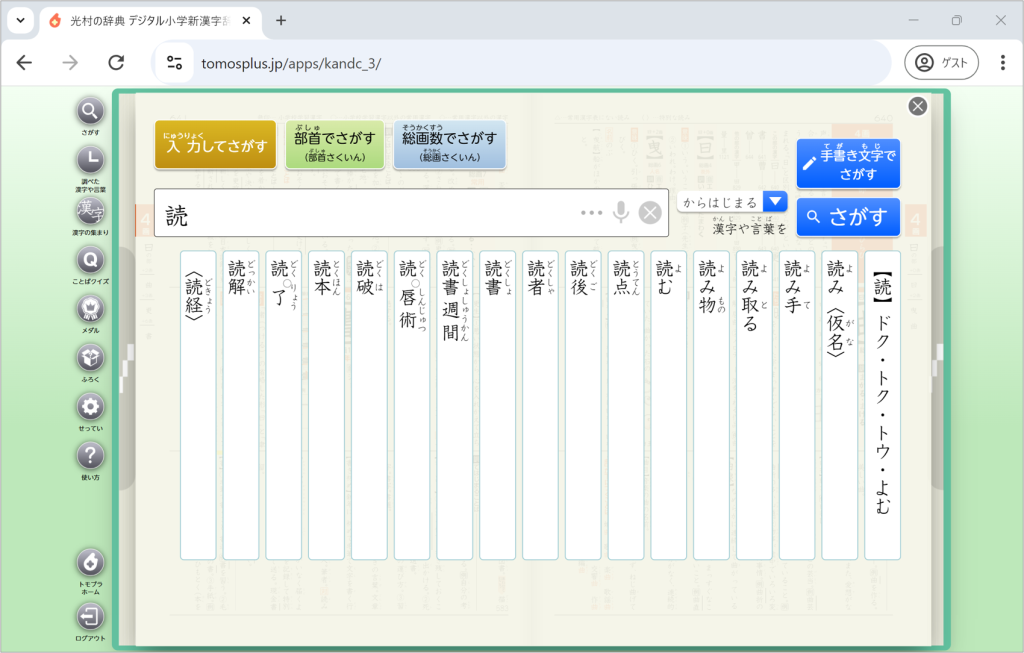Image resolution: width=1024 pixels, height=653 pixels.
Task: Reload the browser page
Action: [116, 63]
